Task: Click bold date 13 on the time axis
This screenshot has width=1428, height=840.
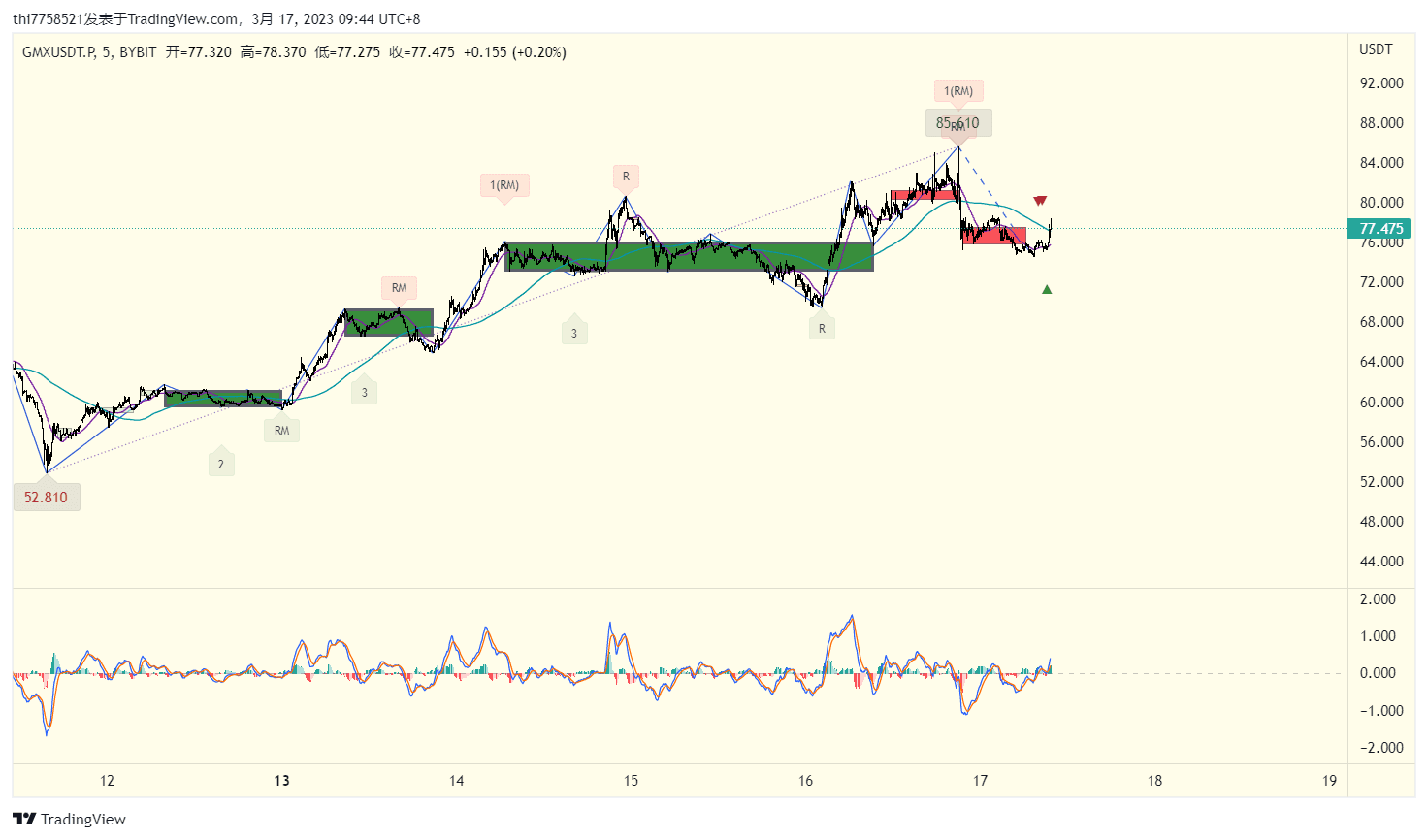Action: coord(281,781)
